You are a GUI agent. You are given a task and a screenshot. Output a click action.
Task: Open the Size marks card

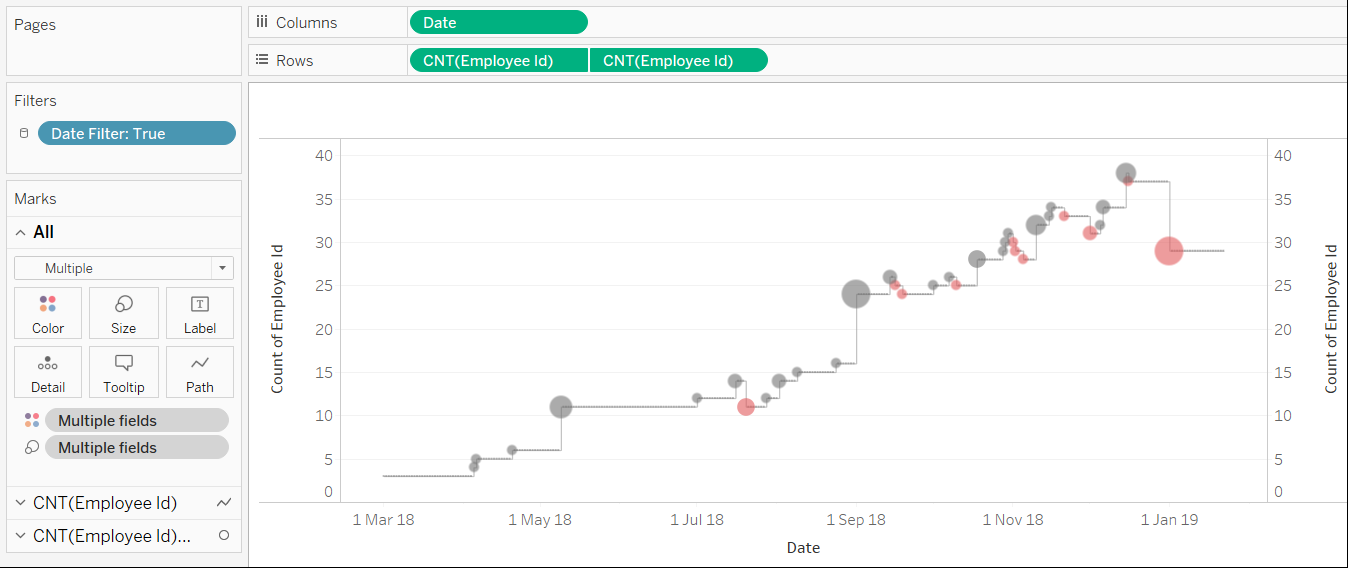[124, 313]
